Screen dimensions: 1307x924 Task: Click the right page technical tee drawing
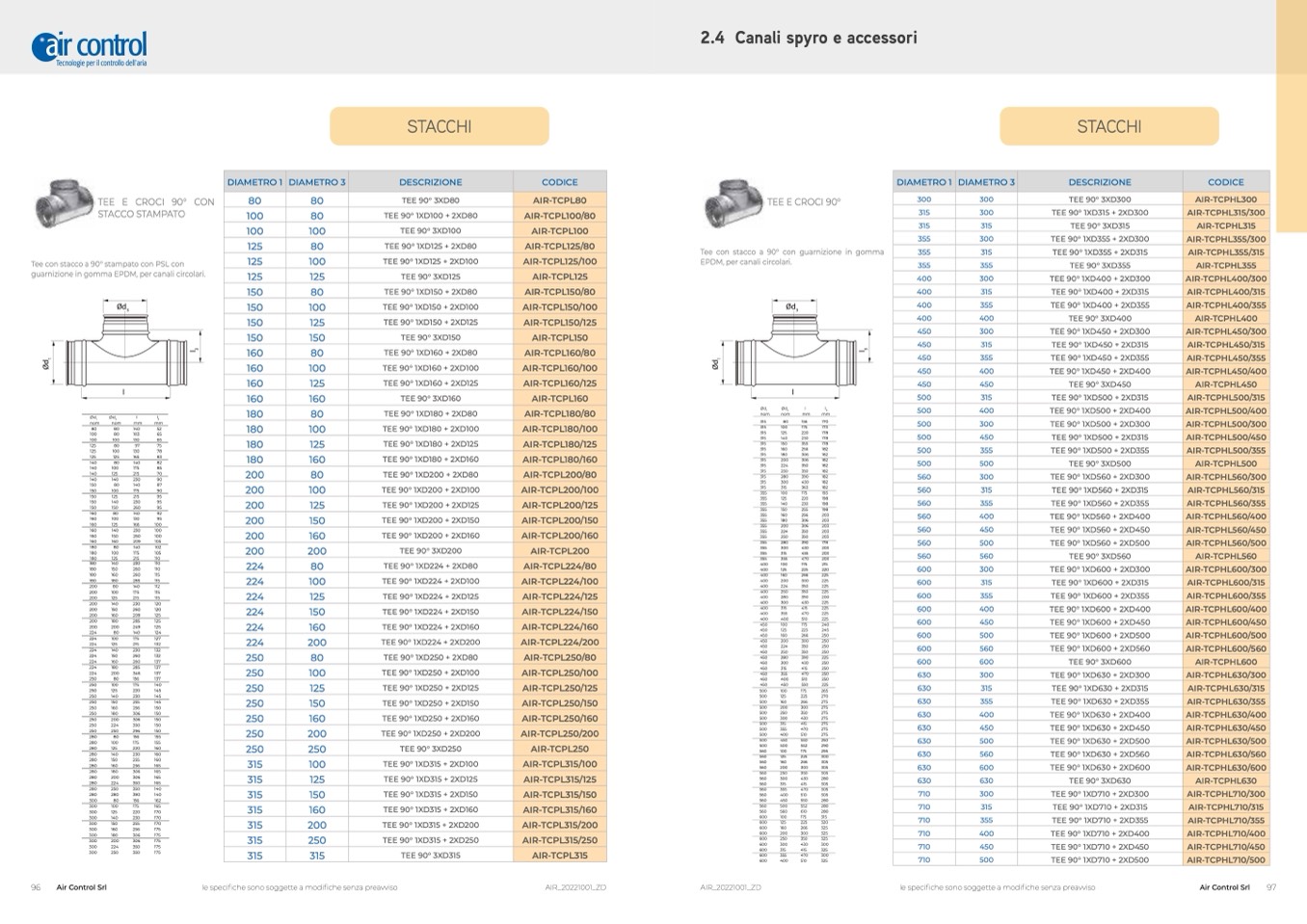click(x=792, y=349)
